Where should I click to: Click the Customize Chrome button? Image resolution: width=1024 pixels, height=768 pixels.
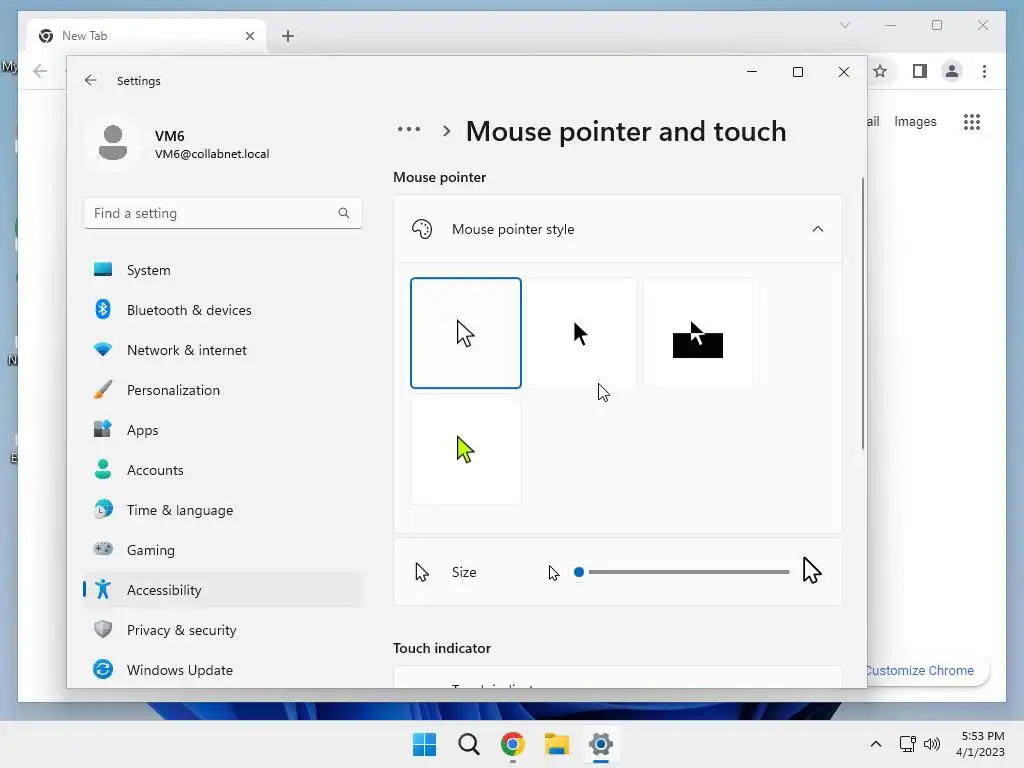click(926, 671)
